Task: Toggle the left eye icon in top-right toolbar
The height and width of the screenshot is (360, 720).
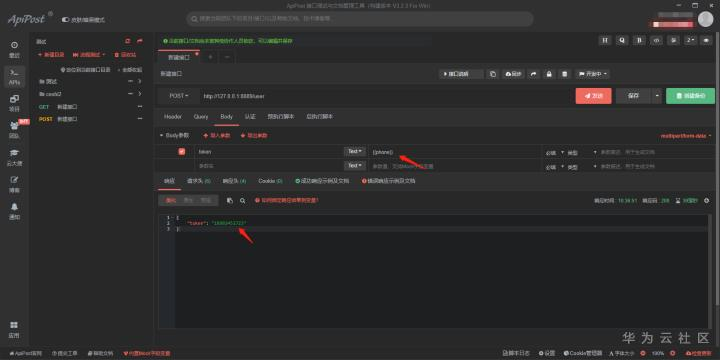Action: tap(656, 40)
